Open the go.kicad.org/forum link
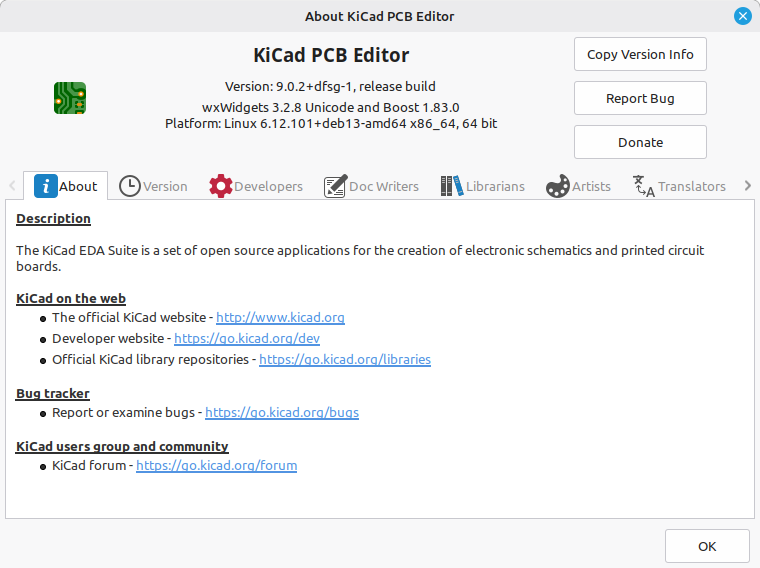 coord(216,466)
